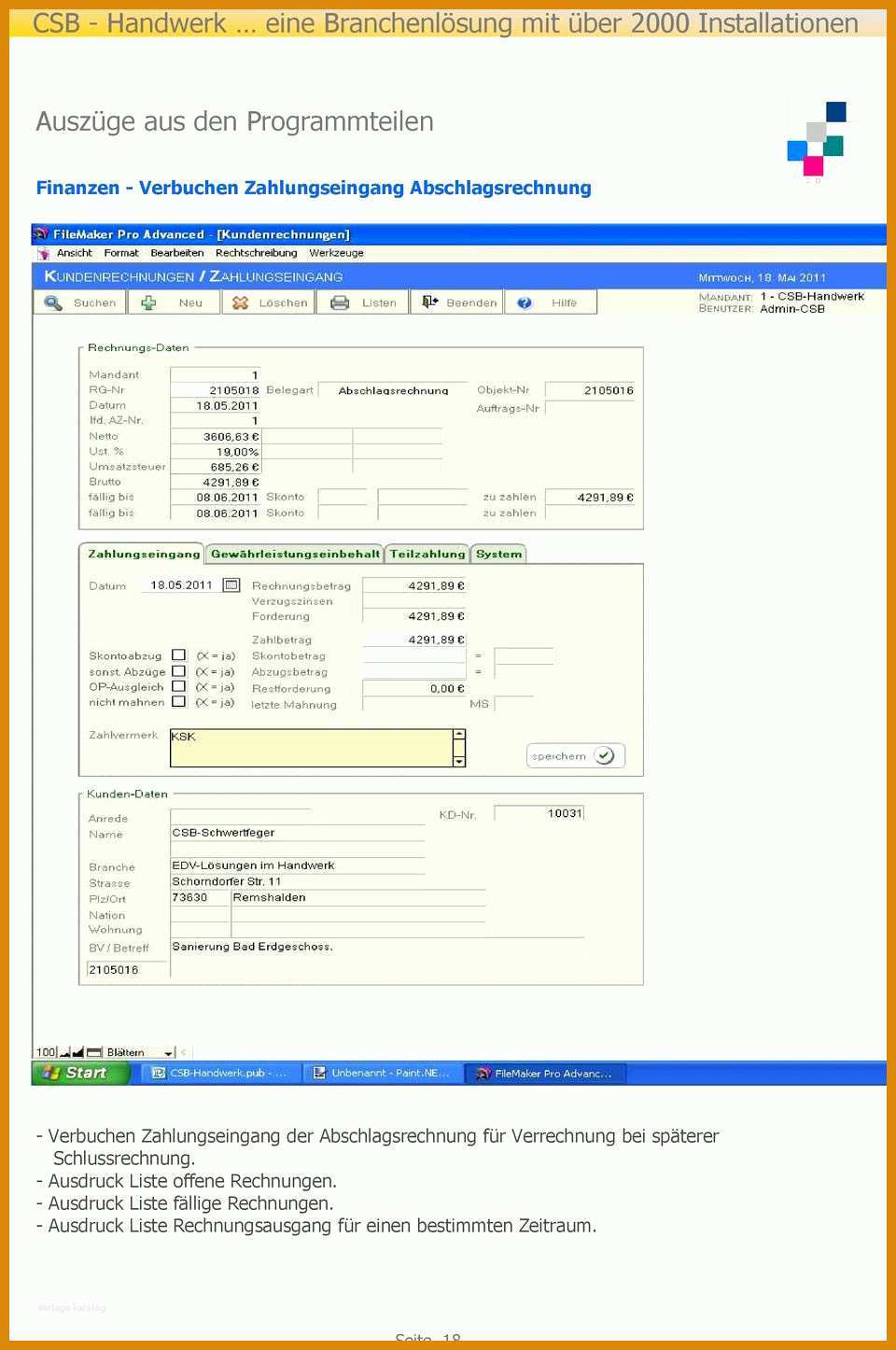The height and width of the screenshot is (1350, 896).
Task: Click the checkmark icon on speichern
Action: point(604,755)
